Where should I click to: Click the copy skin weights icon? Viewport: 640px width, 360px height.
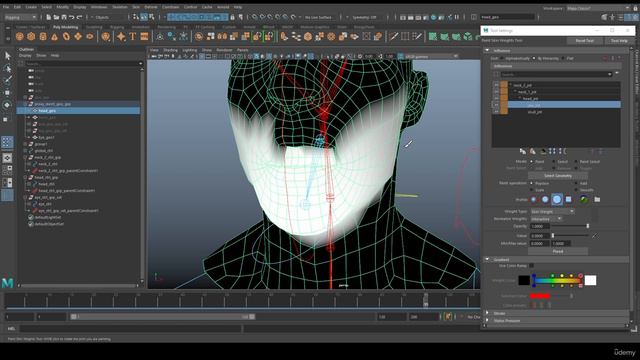[523, 151]
